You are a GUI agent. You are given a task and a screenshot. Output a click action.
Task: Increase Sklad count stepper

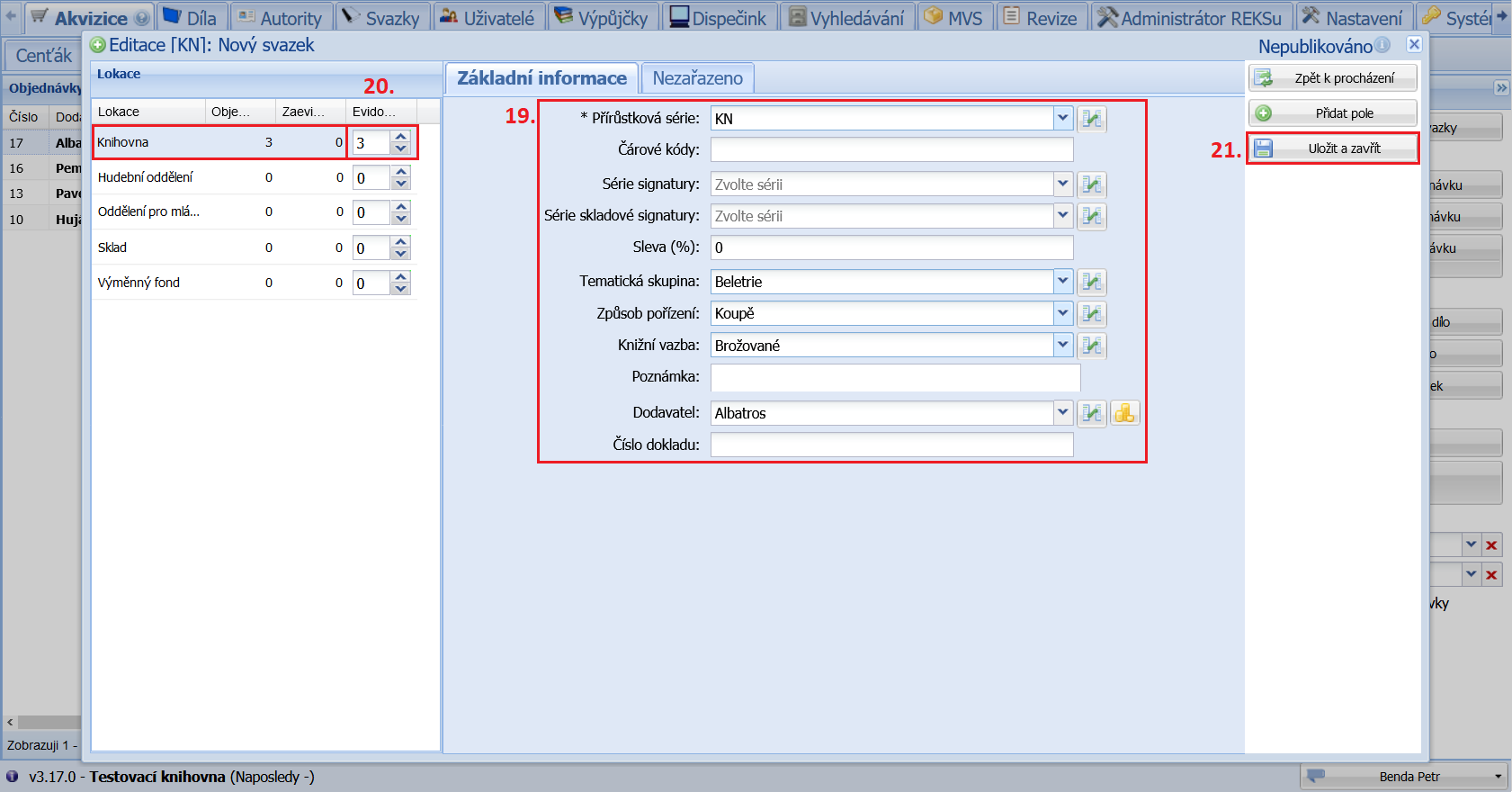click(x=401, y=241)
